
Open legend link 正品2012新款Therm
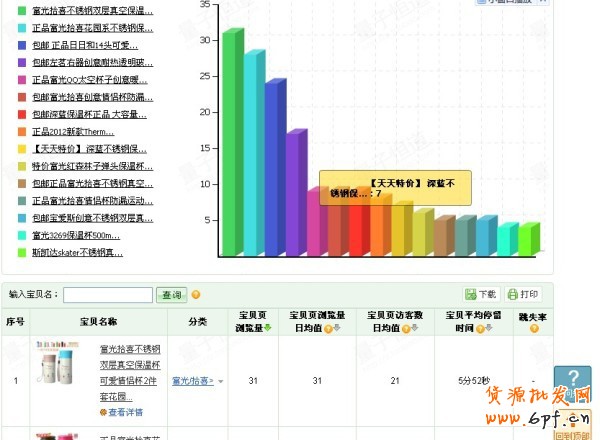(73, 132)
